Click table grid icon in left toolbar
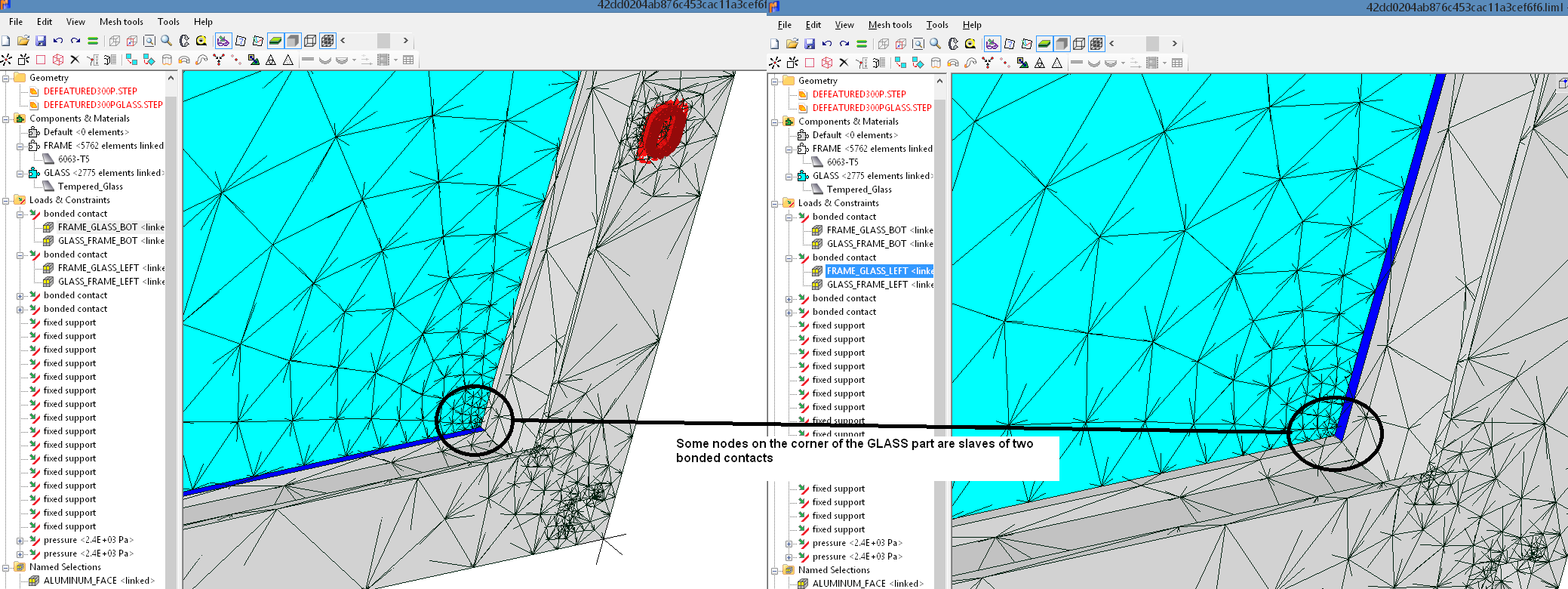This screenshot has width=1568, height=589. tap(408, 60)
